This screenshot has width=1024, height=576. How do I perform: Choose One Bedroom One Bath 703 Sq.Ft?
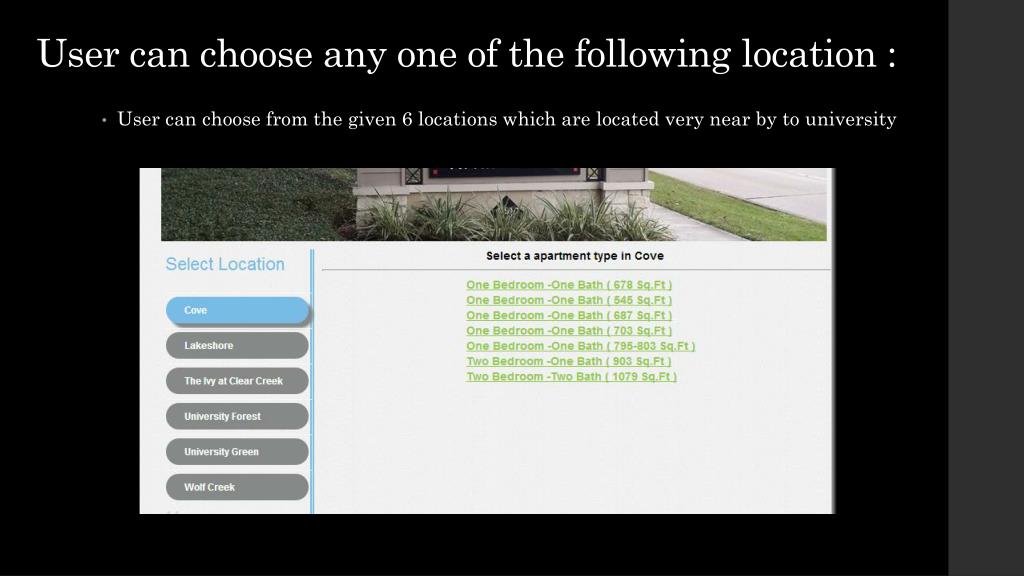tap(569, 331)
